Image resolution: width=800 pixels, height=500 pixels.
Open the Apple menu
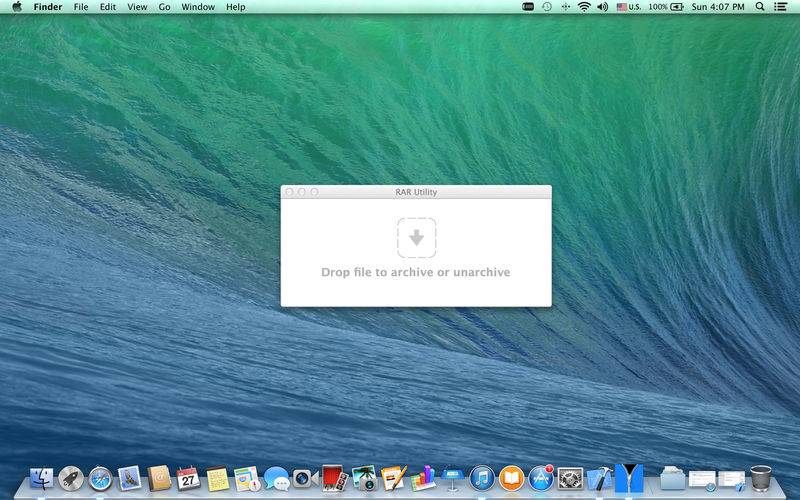(17, 7)
